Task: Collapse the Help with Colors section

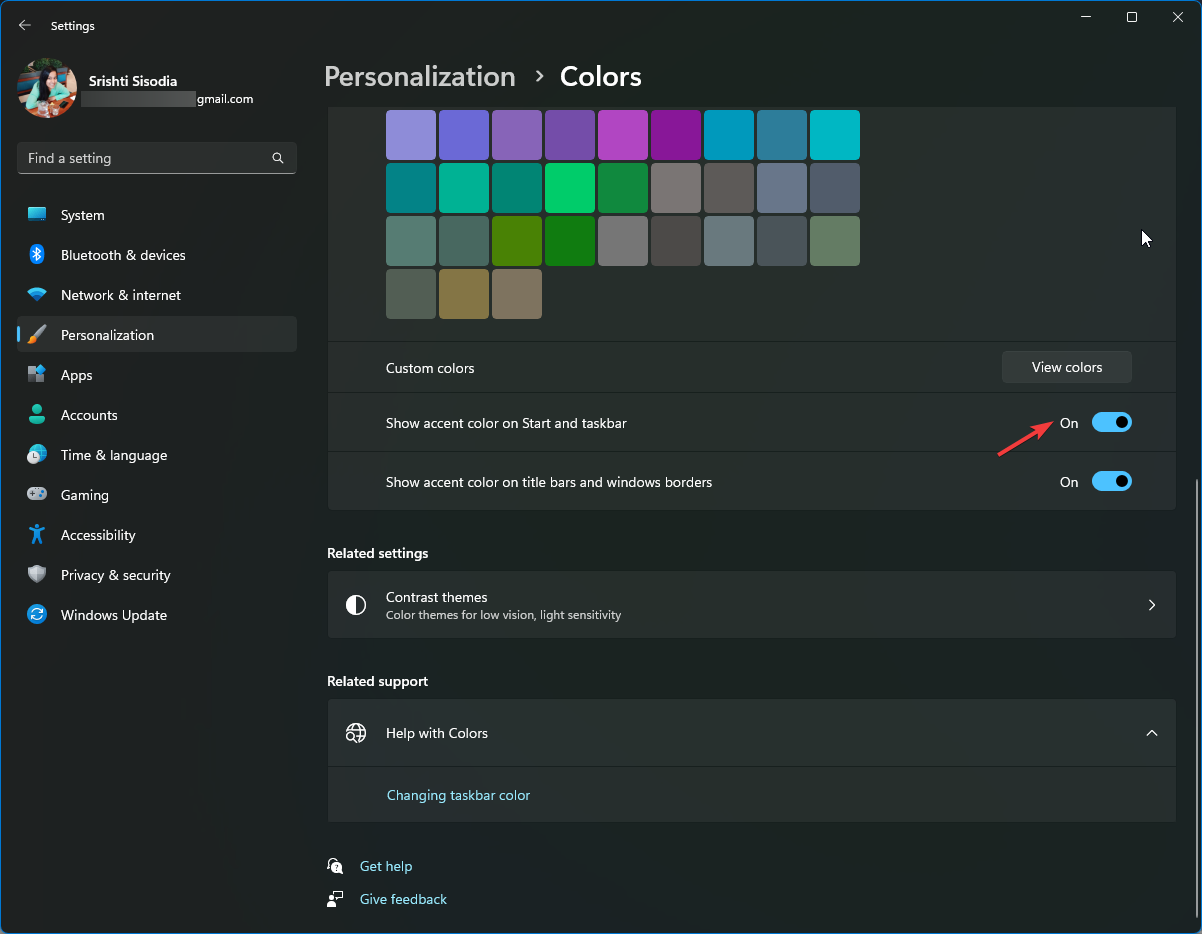Action: (1151, 733)
